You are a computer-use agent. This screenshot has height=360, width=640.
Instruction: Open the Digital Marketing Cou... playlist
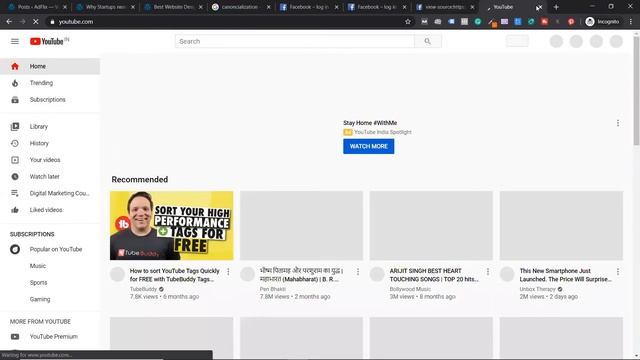coord(50,193)
